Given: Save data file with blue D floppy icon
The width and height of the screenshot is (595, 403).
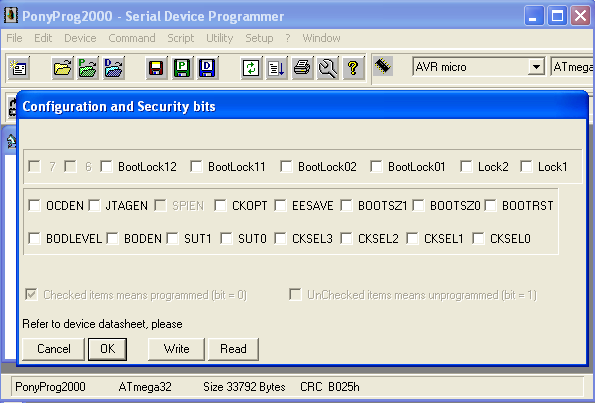Looking at the screenshot, I should [207, 68].
